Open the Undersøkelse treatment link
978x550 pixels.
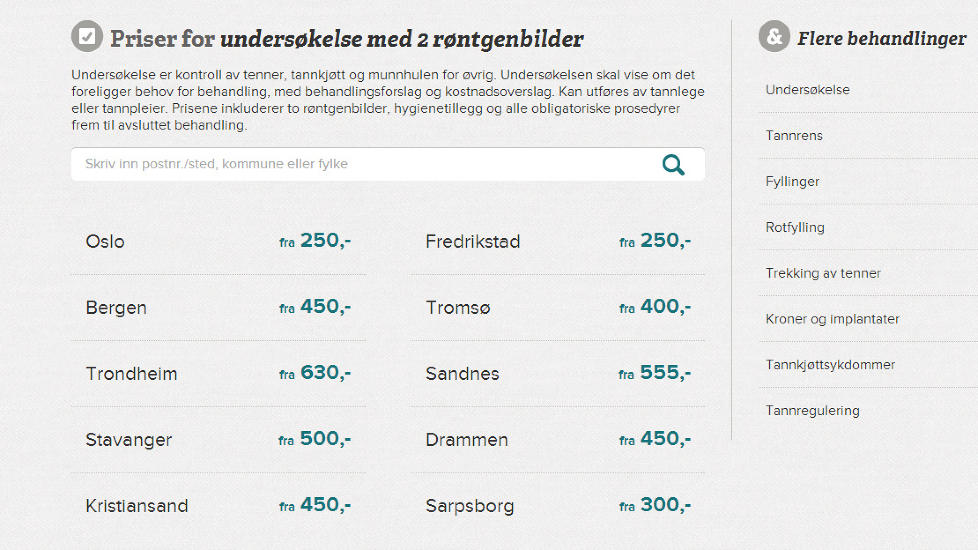pos(807,89)
